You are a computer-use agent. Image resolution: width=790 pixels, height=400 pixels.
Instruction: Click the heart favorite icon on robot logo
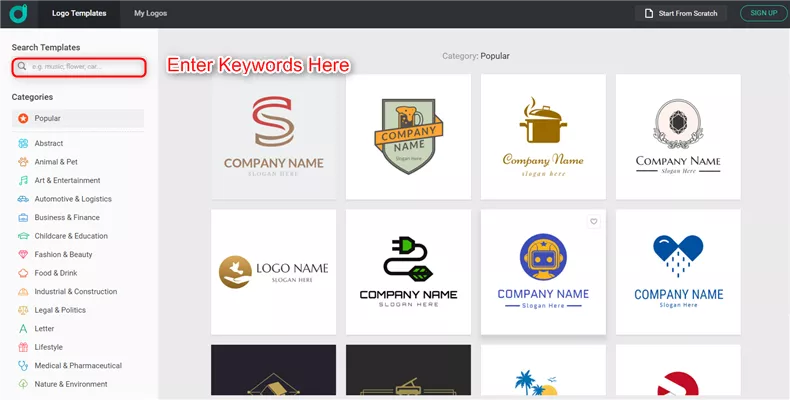click(x=593, y=222)
